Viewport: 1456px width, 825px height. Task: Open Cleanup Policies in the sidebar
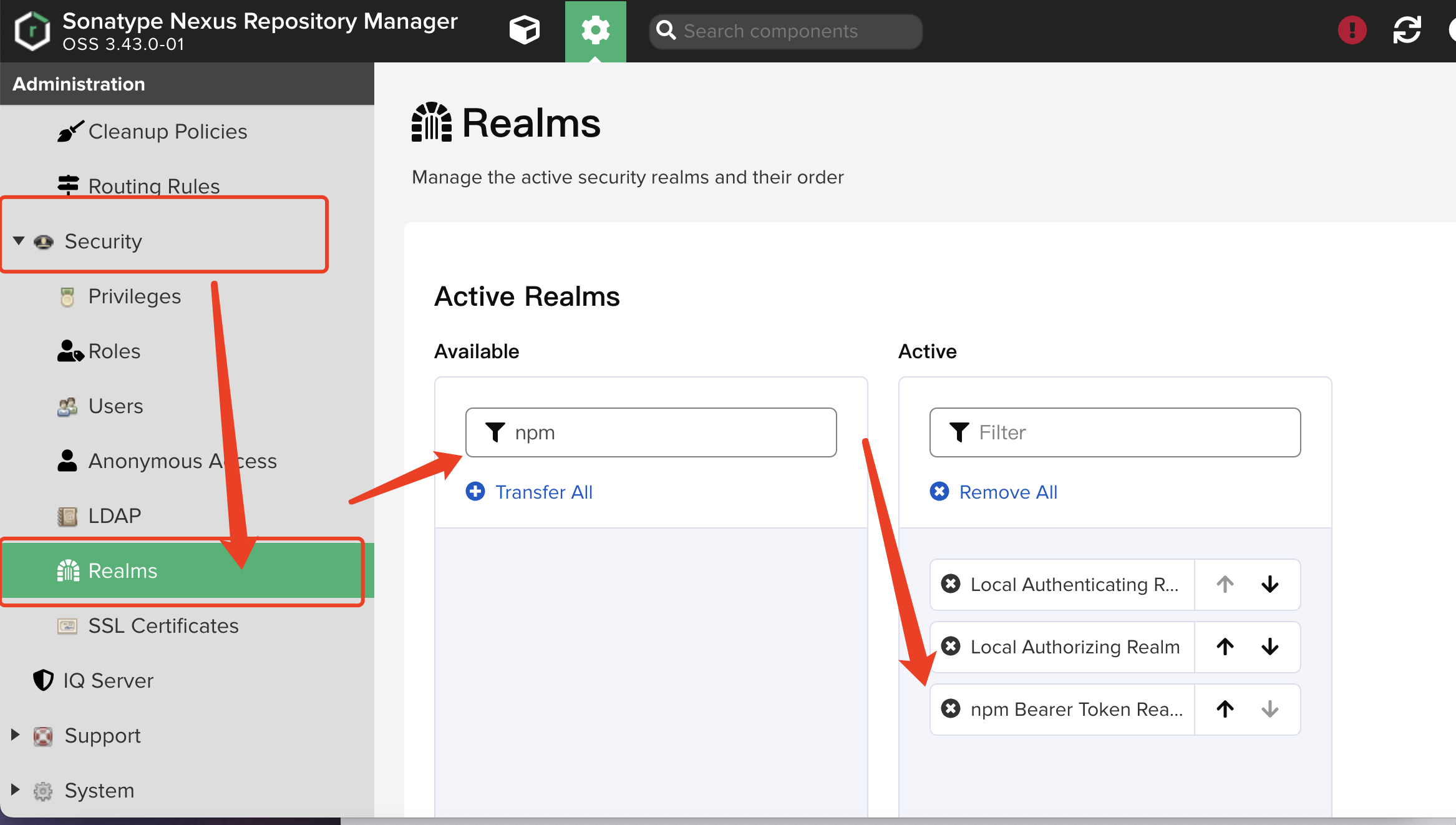click(168, 132)
